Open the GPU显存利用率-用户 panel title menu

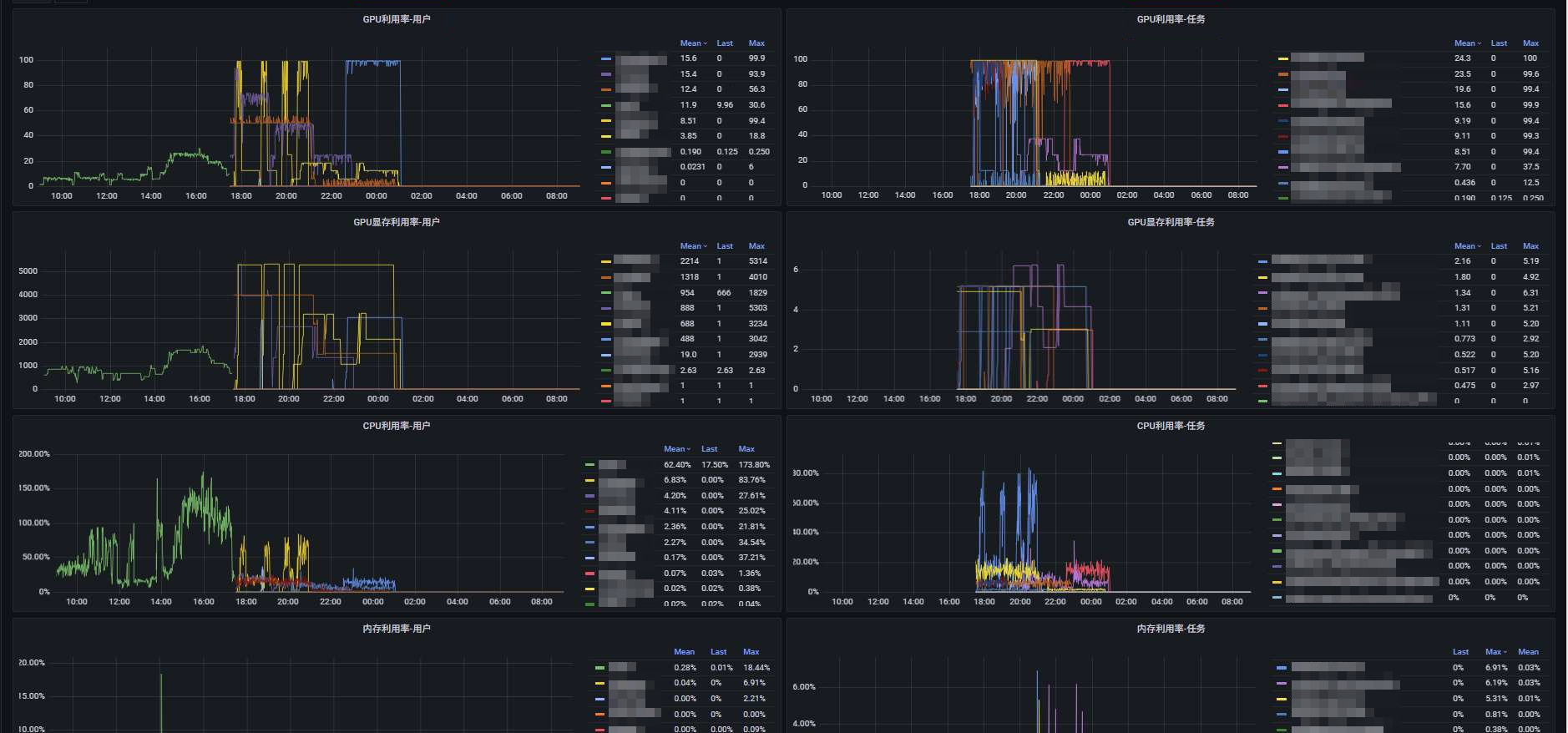tap(396, 222)
